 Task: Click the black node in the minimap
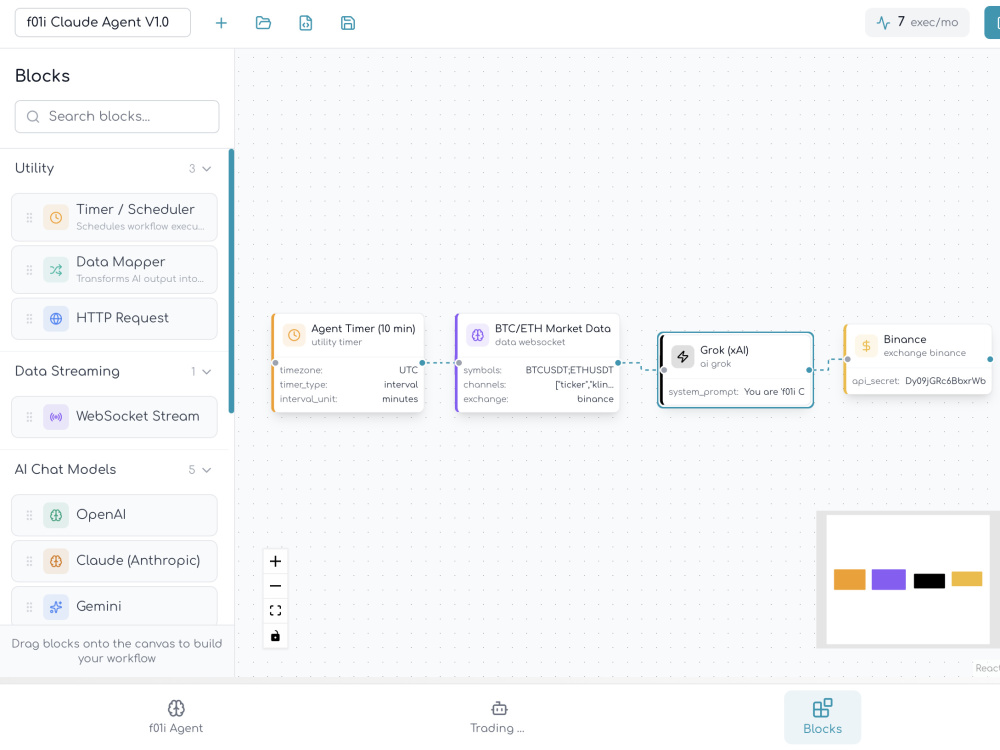929,581
